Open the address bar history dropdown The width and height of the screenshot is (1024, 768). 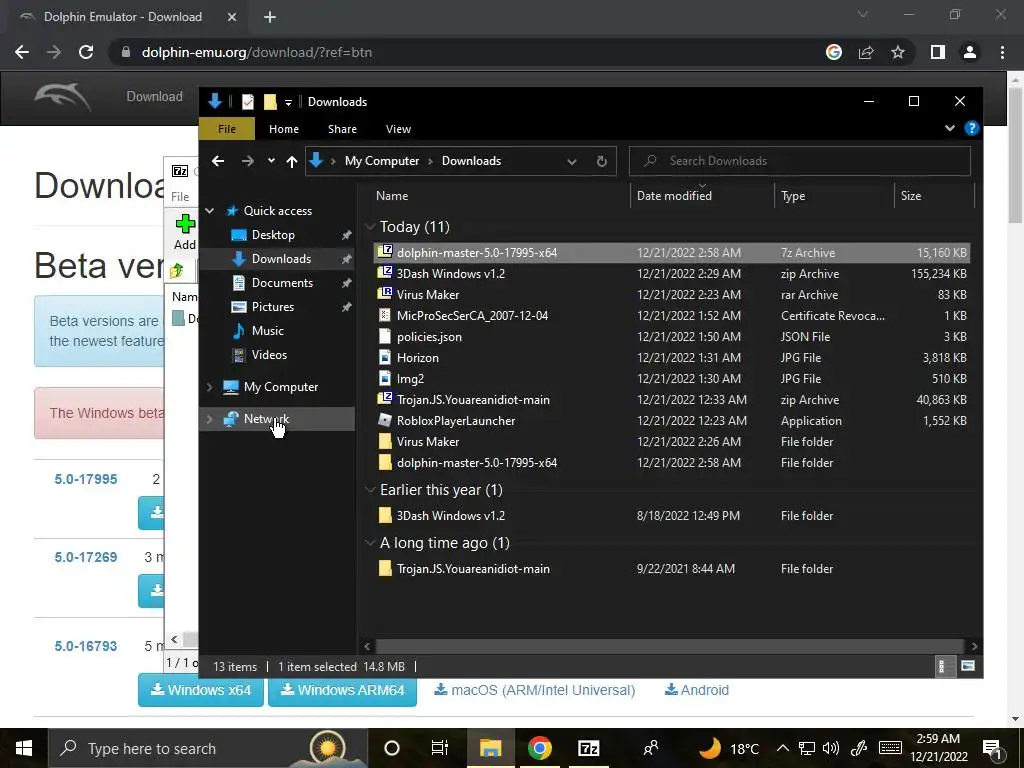tap(571, 161)
